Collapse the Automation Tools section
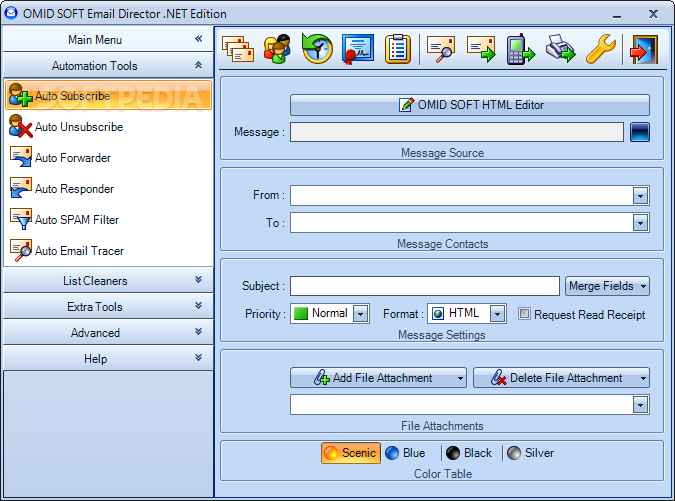This screenshot has height=501, width=675. [x=198, y=65]
